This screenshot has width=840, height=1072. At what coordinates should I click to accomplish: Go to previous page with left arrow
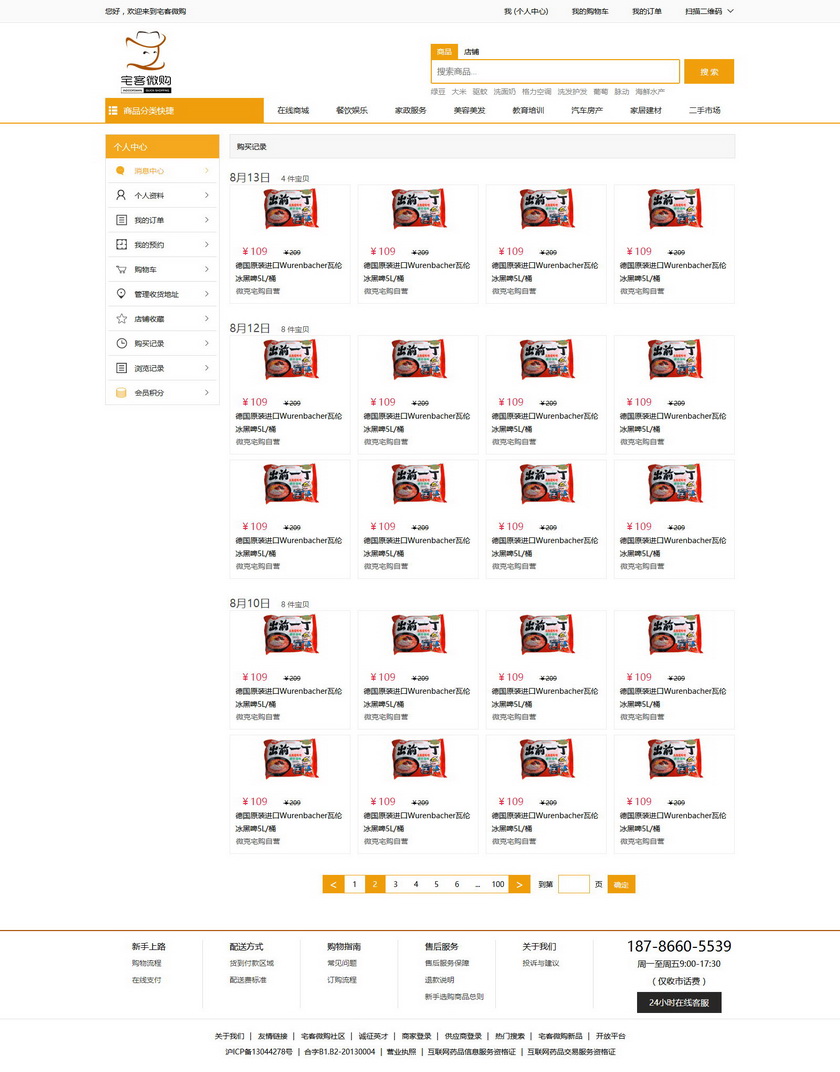click(x=333, y=884)
